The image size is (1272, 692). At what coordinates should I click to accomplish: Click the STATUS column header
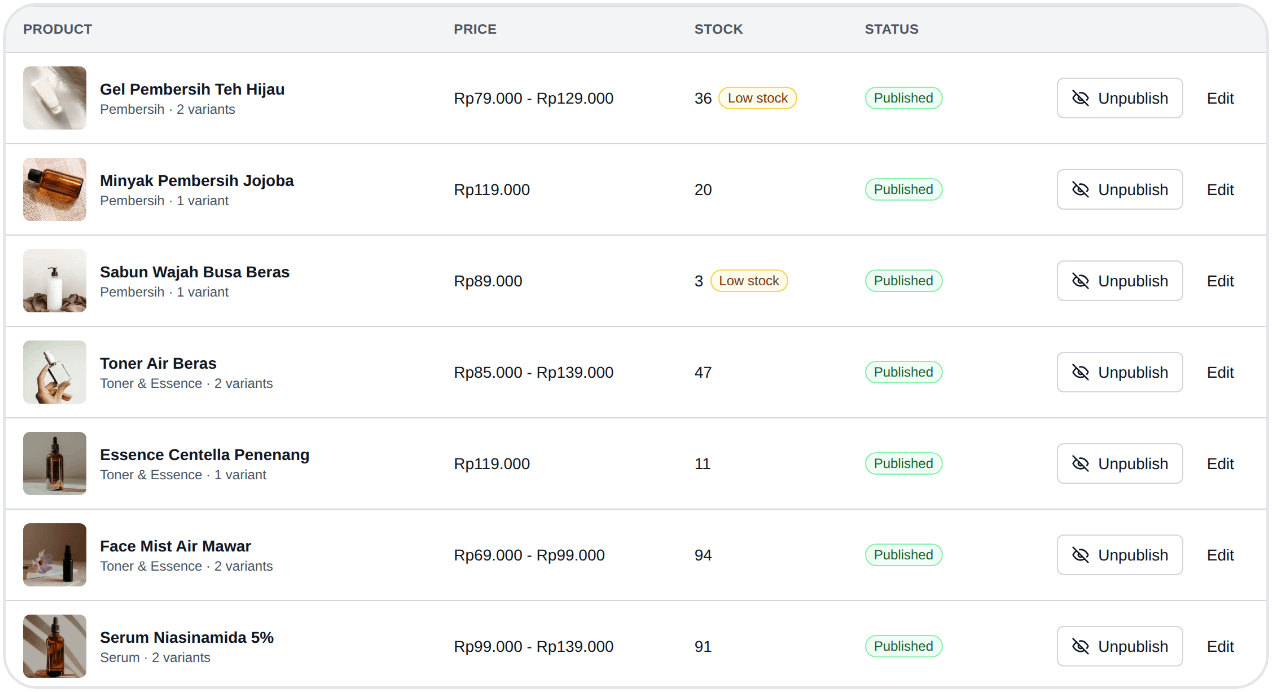892,29
